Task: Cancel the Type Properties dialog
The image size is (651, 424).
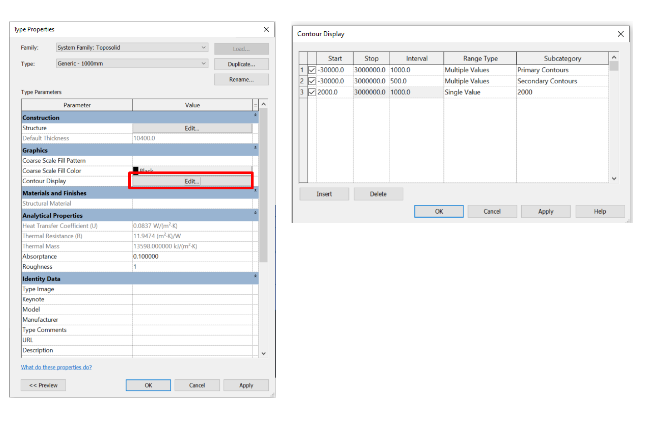Action: (197, 385)
